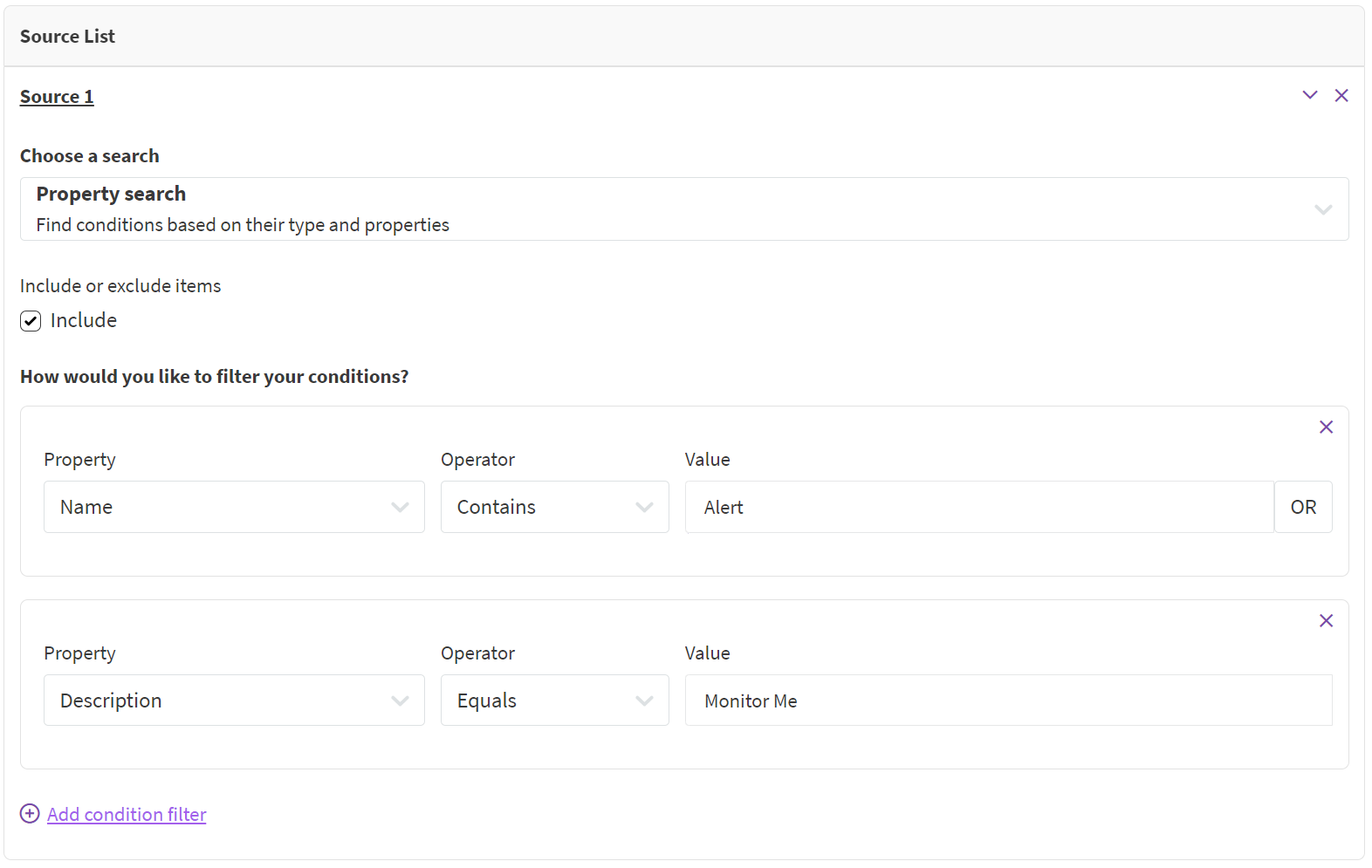
Task: Click the Include label text
Action: [84, 321]
